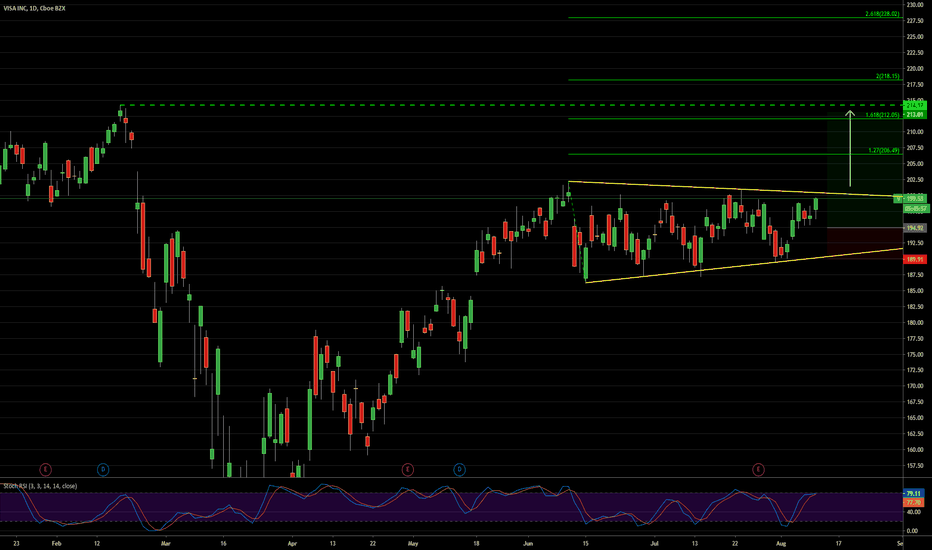Image resolution: width=932 pixels, height=550 pixels.
Task: Click the red 189.91 stop price tag
Action: pyautogui.click(x=914, y=259)
